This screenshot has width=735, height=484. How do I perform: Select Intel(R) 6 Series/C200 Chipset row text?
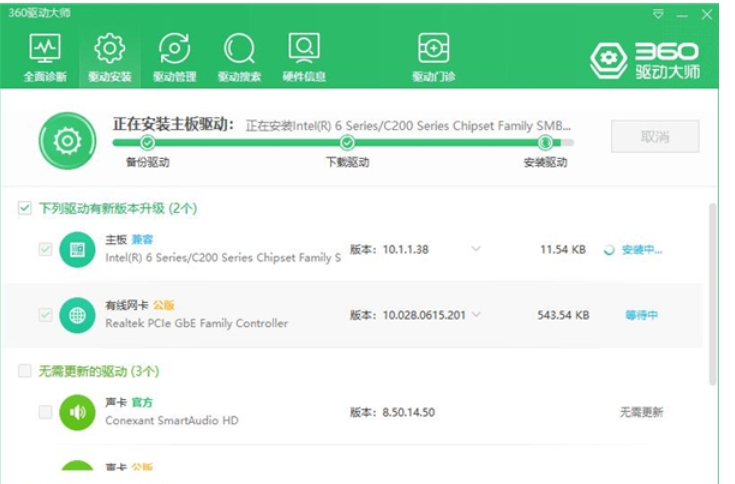223,258
